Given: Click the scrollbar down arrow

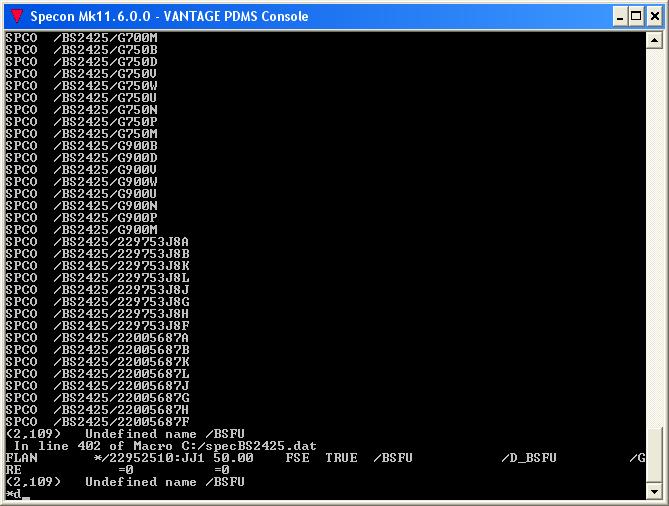Looking at the screenshot, I should [654, 491].
